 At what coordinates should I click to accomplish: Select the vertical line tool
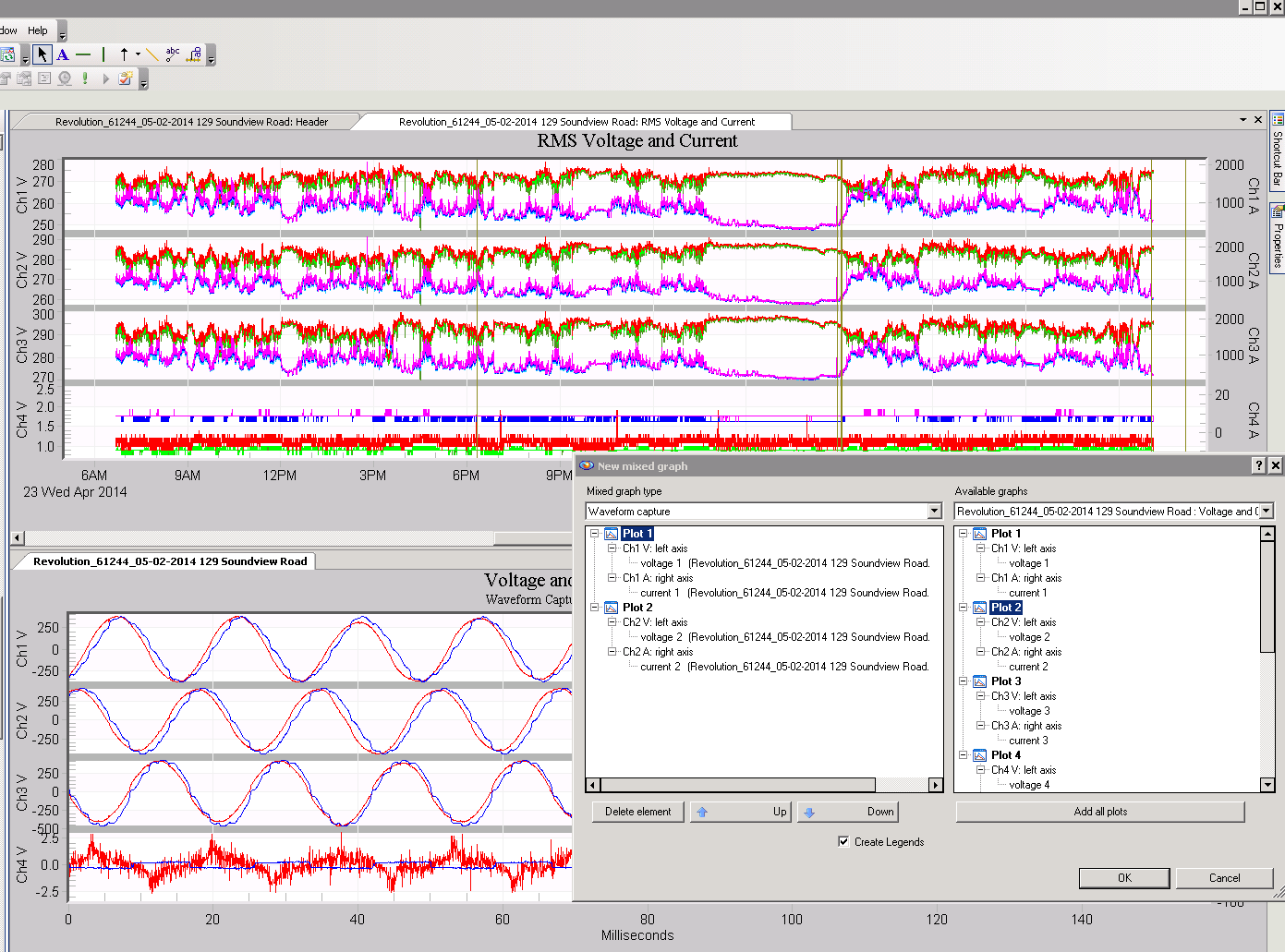[103, 54]
